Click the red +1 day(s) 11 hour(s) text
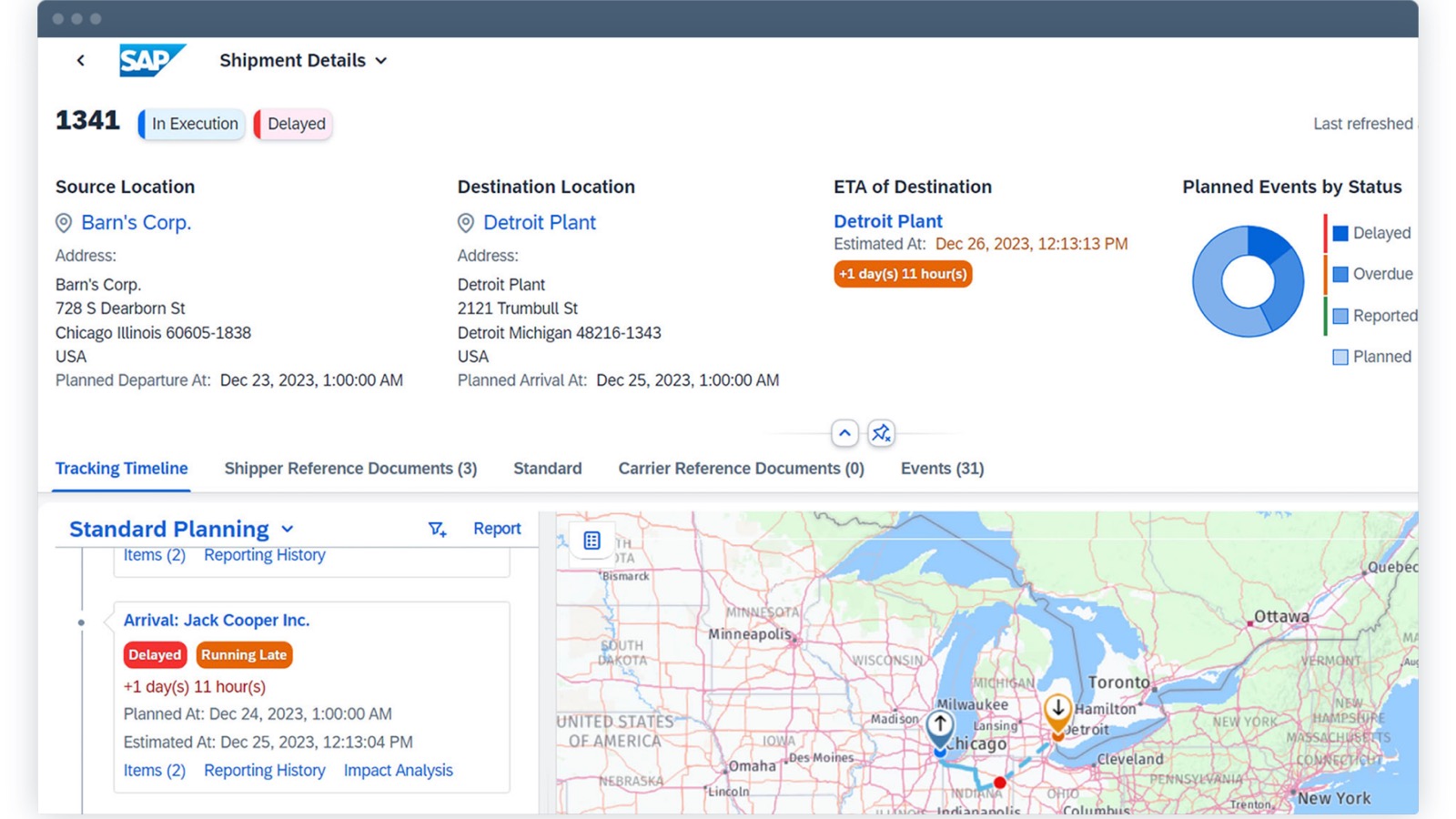The height and width of the screenshot is (819, 1456). coord(195,687)
